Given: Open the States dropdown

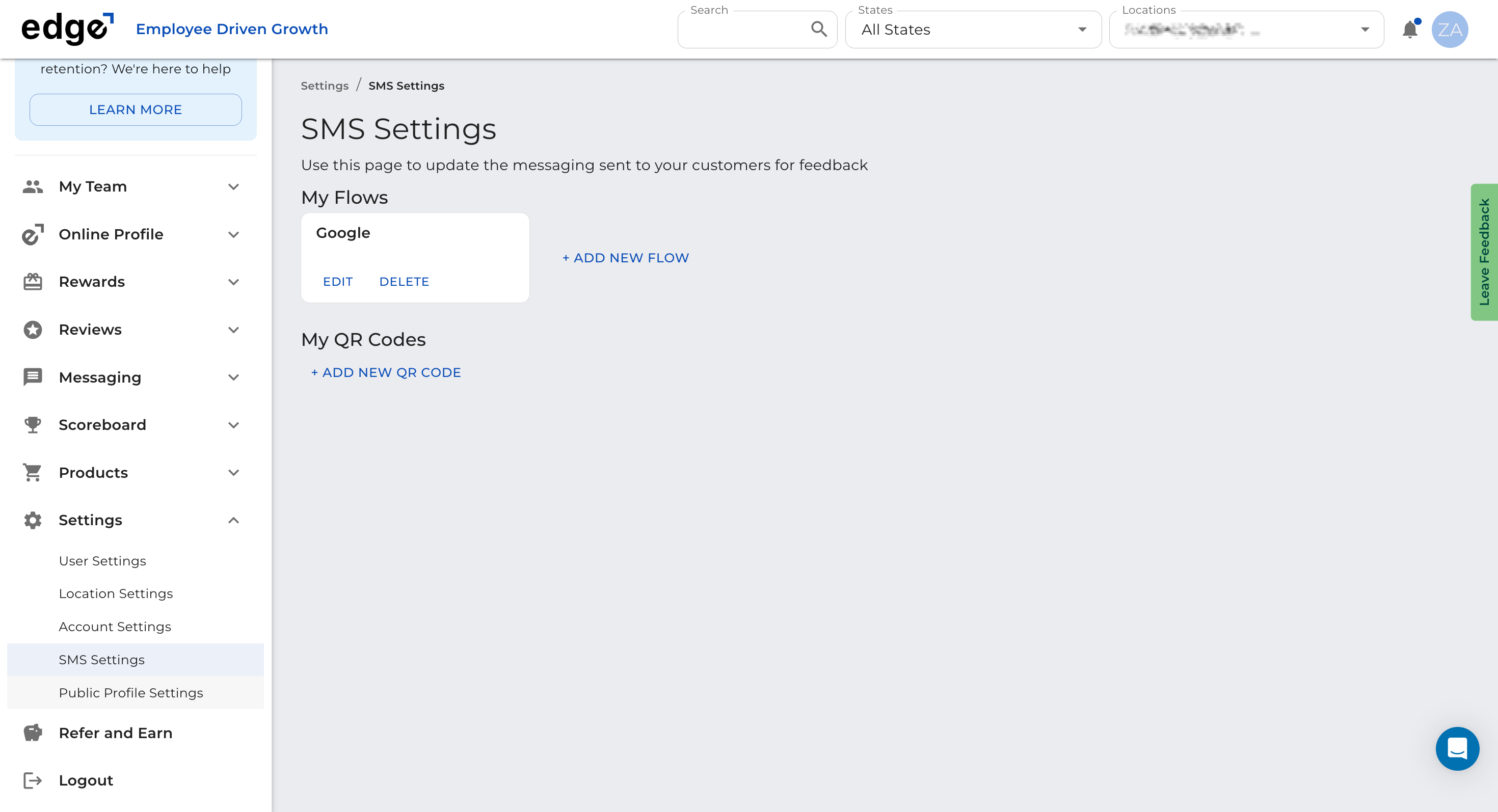Looking at the screenshot, I should (x=973, y=30).
